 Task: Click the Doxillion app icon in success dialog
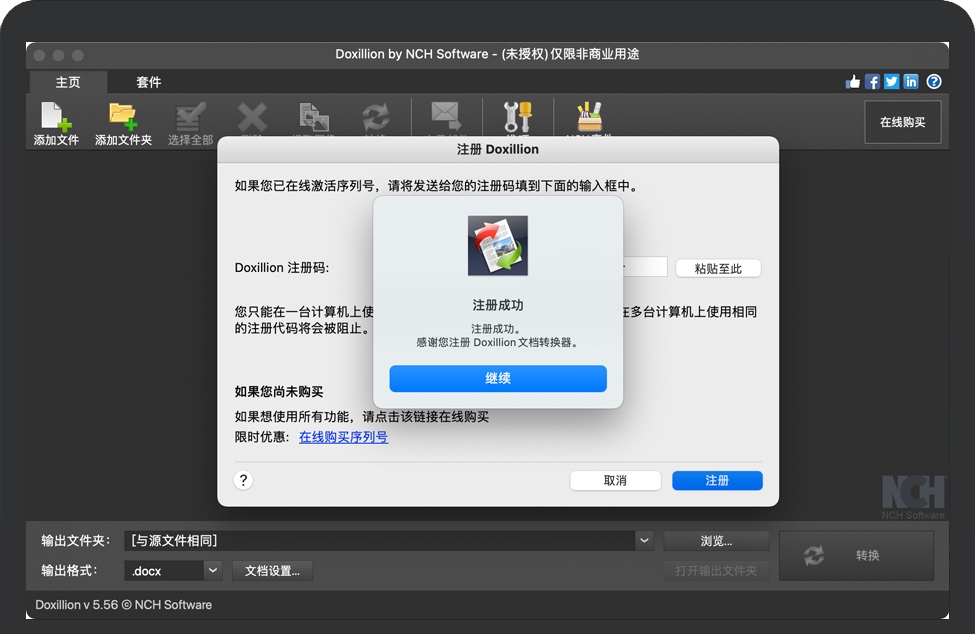click(497, 246)
